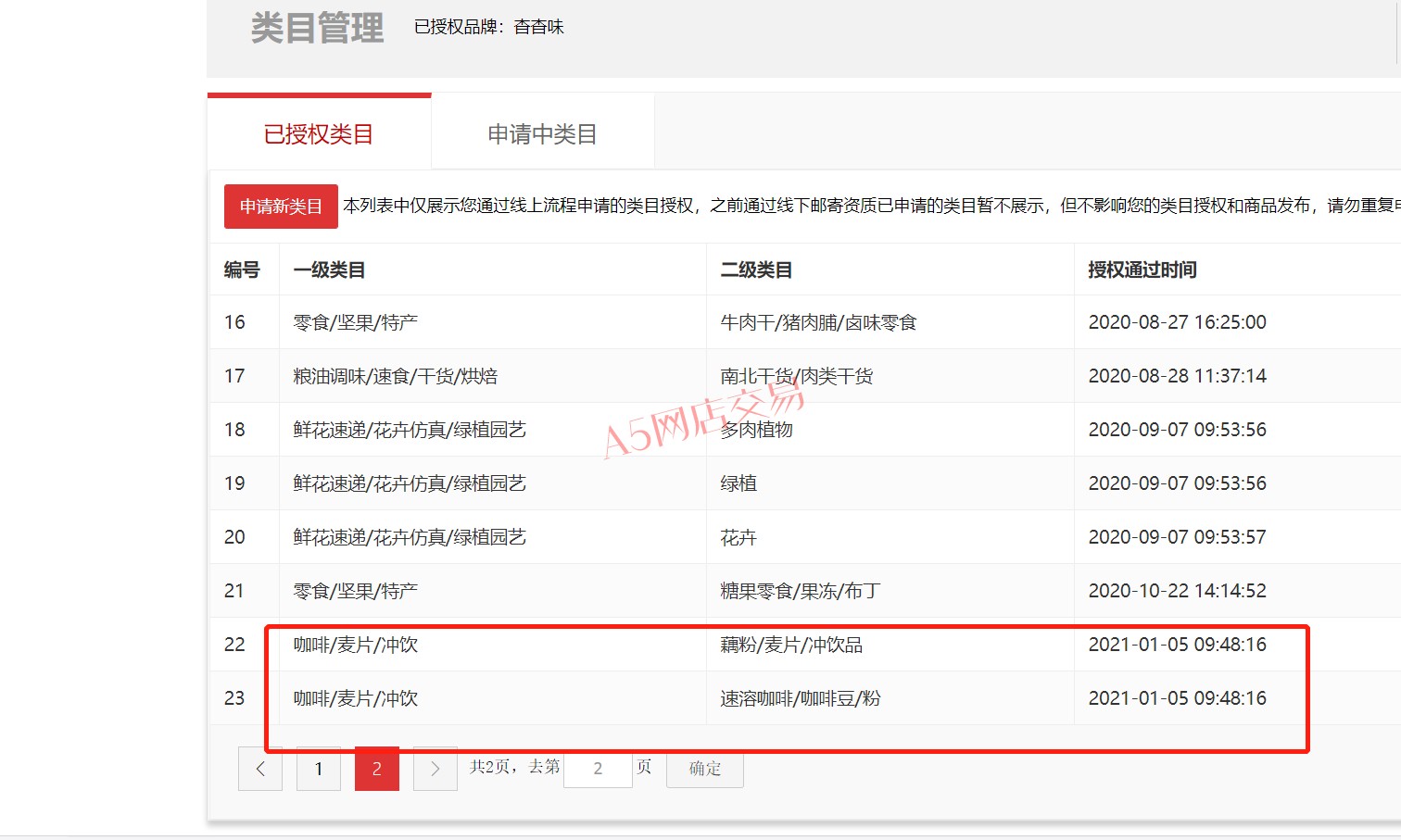Click the 二级类目 column header
The image size is (1401, 840).
[x=756, y=270]
